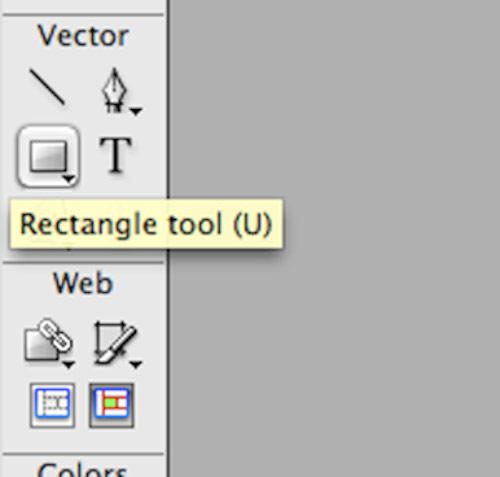
Task: Choose the Rectangle tool
Action: [49, 156]
